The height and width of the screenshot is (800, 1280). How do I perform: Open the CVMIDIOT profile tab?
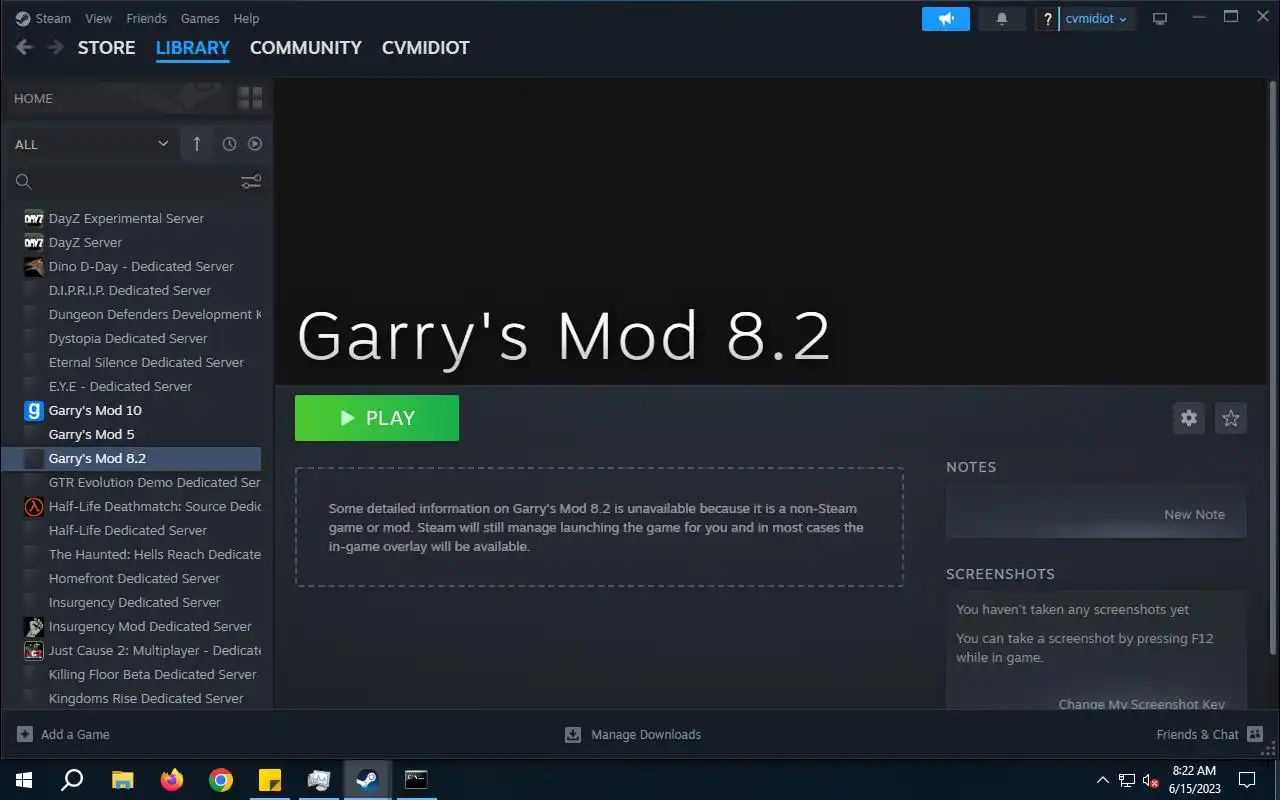tap(426, 48)
